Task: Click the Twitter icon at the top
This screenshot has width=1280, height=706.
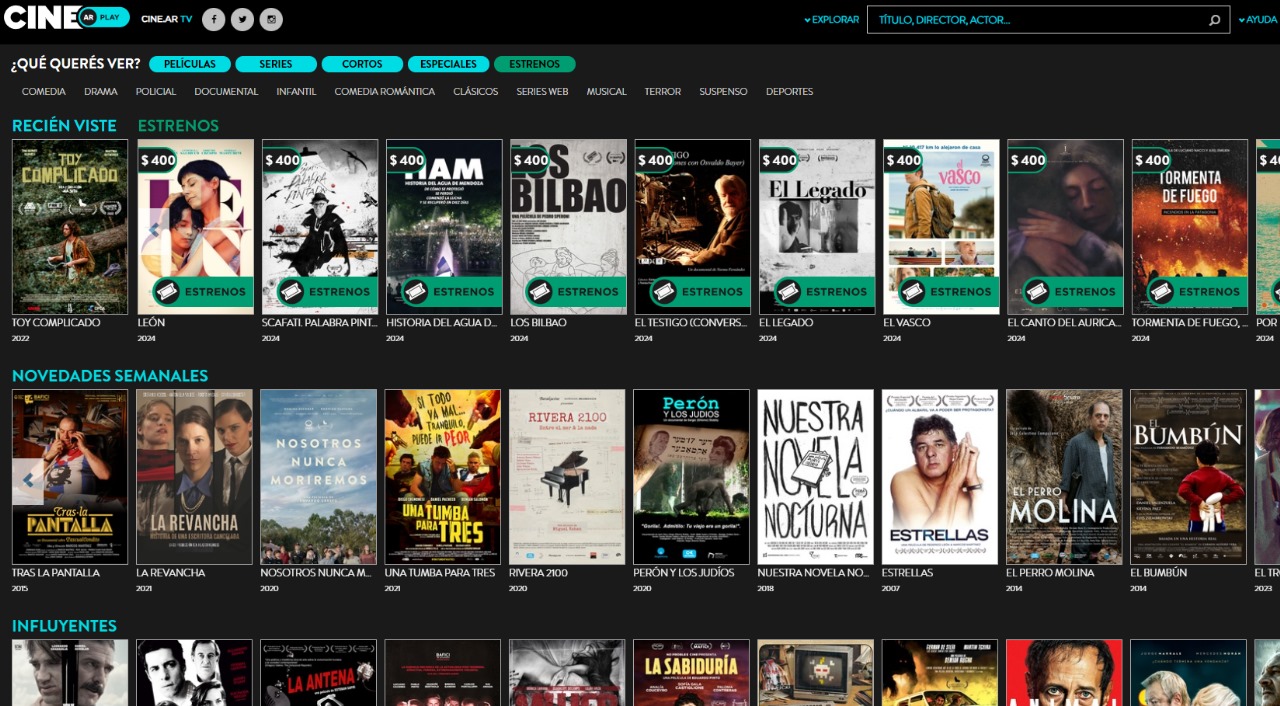Action: pos(241,19)
